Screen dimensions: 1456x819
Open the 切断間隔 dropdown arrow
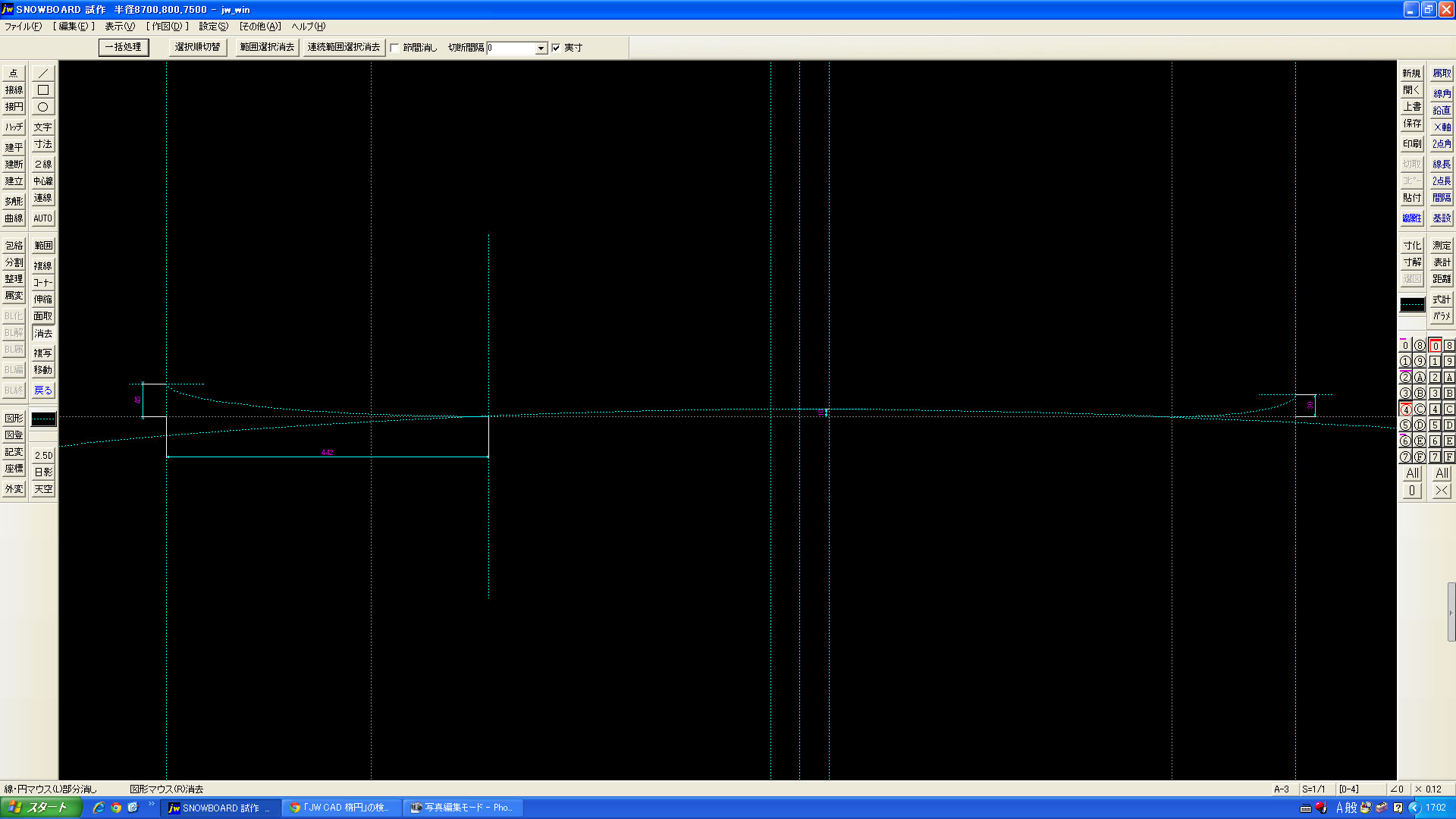tap(541, 49)
